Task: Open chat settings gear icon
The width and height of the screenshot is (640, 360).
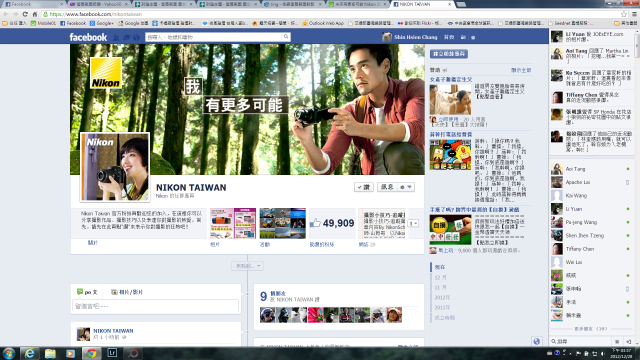Action: (x=617, y=342)
